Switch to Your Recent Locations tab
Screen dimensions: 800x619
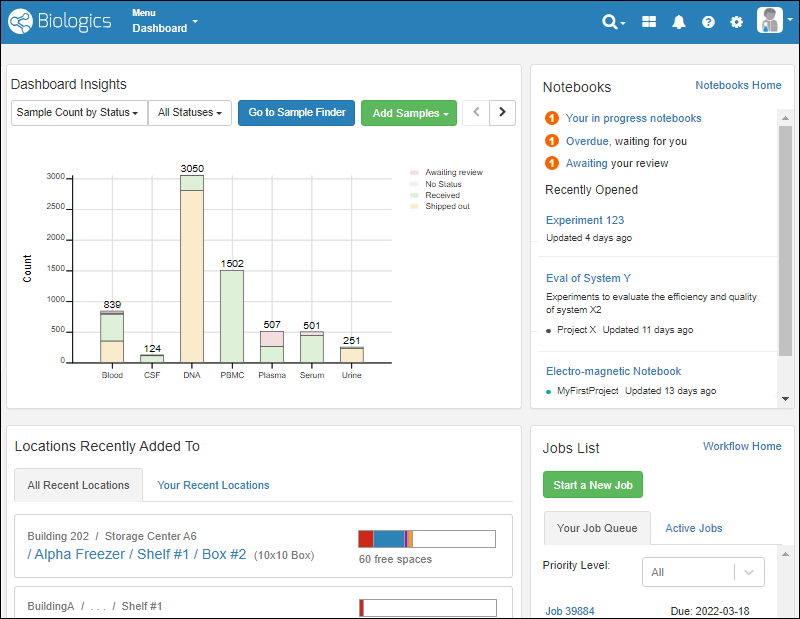(x=213, y=485)
